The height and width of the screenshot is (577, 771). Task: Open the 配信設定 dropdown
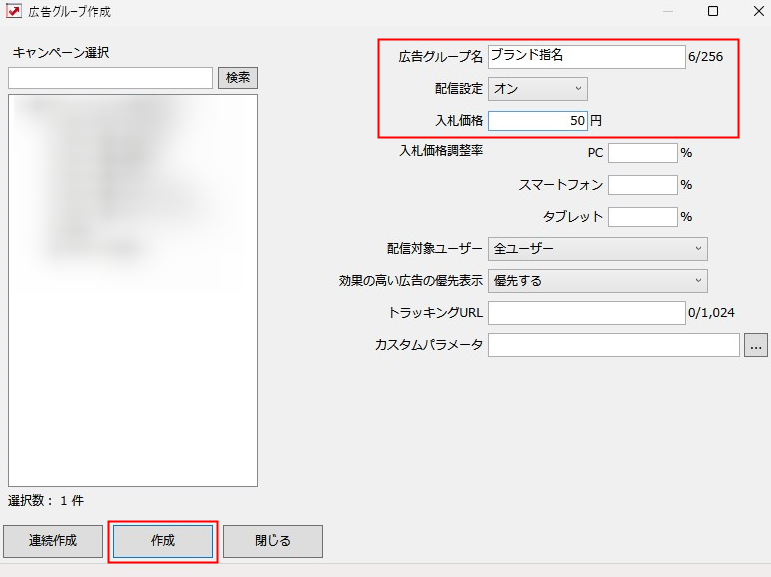coord(537,89)
